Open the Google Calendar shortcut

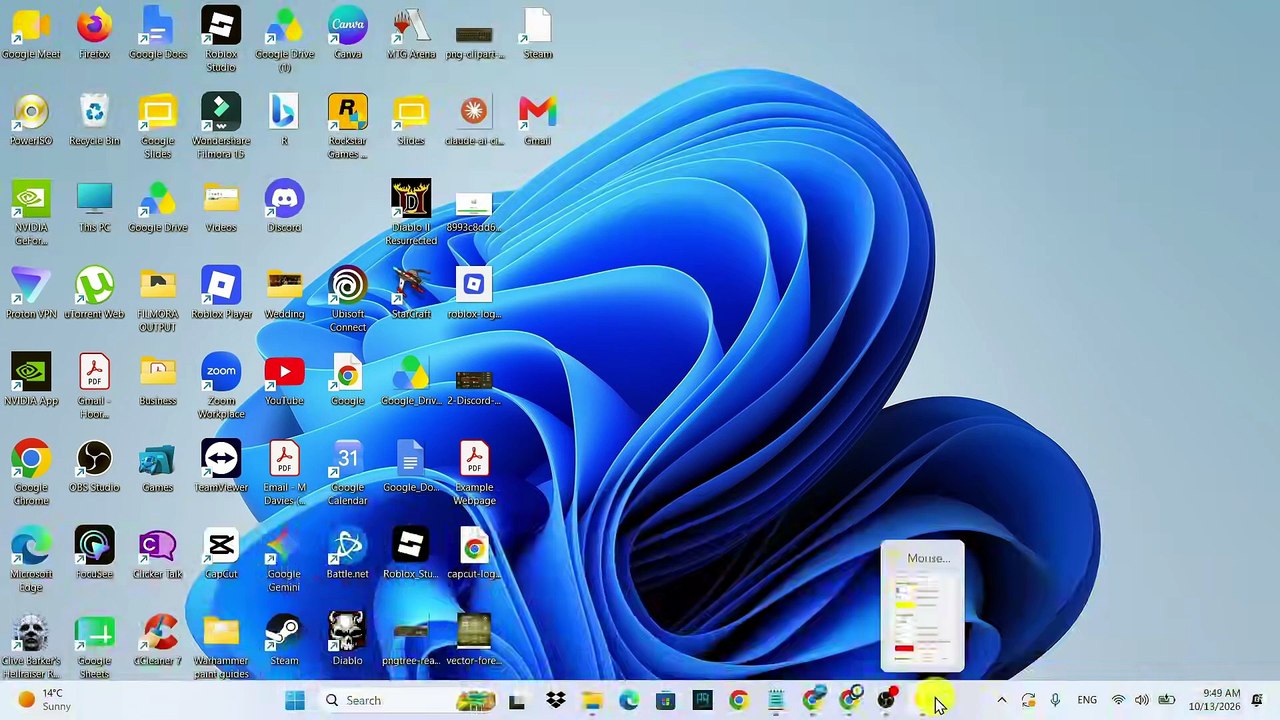[x=348, y=474]
